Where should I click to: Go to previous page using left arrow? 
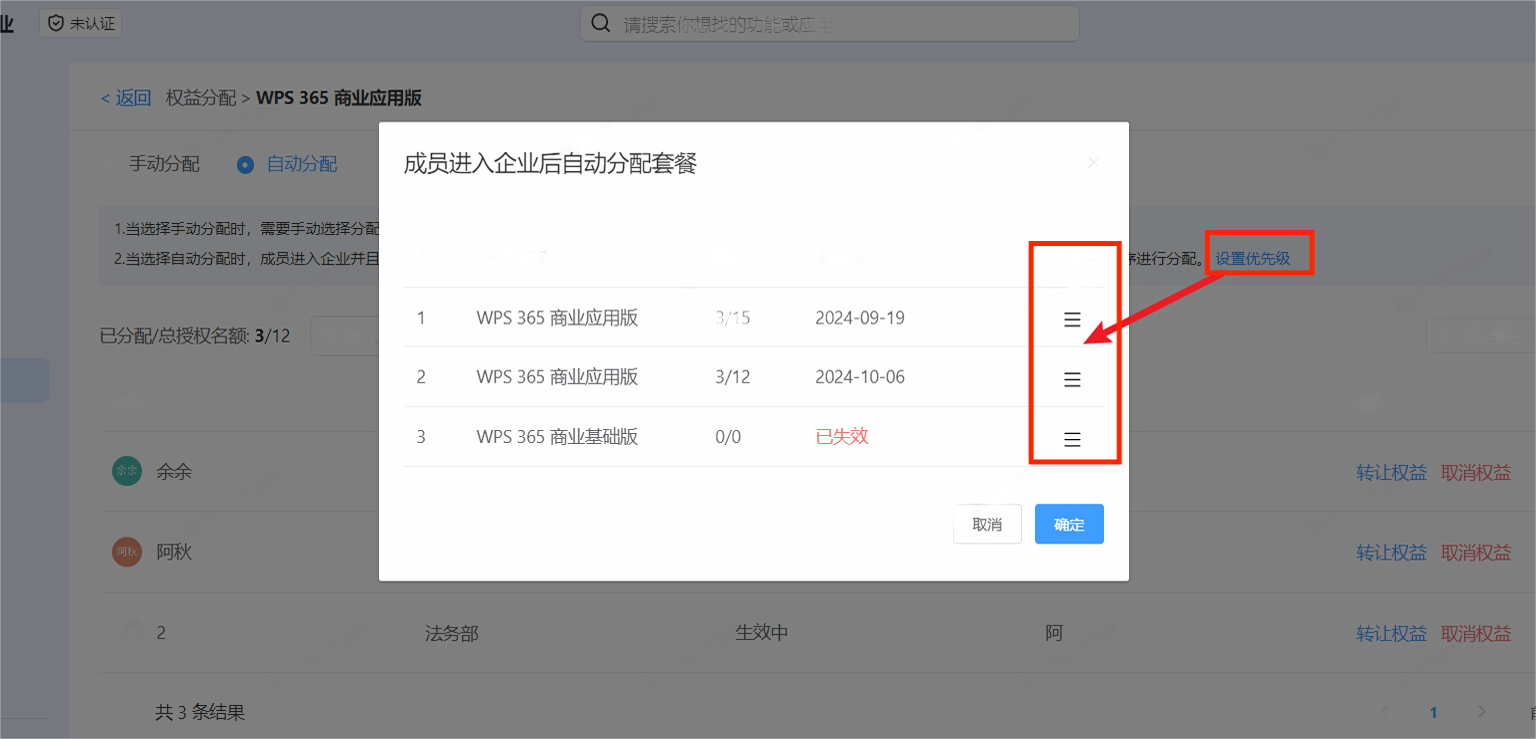click(x=1385, y=712)
